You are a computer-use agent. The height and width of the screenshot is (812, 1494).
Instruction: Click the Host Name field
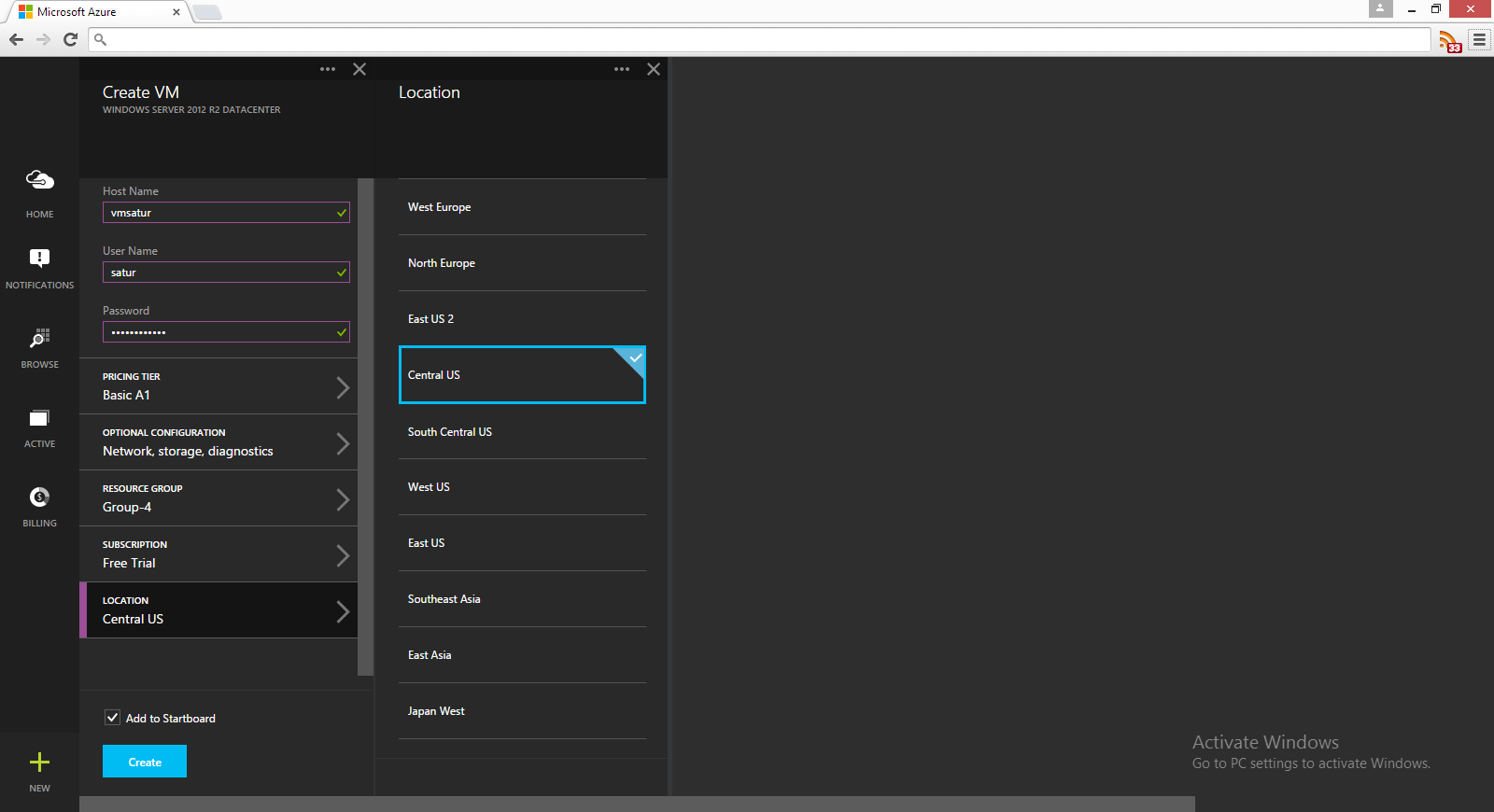[x=226, y=213]
